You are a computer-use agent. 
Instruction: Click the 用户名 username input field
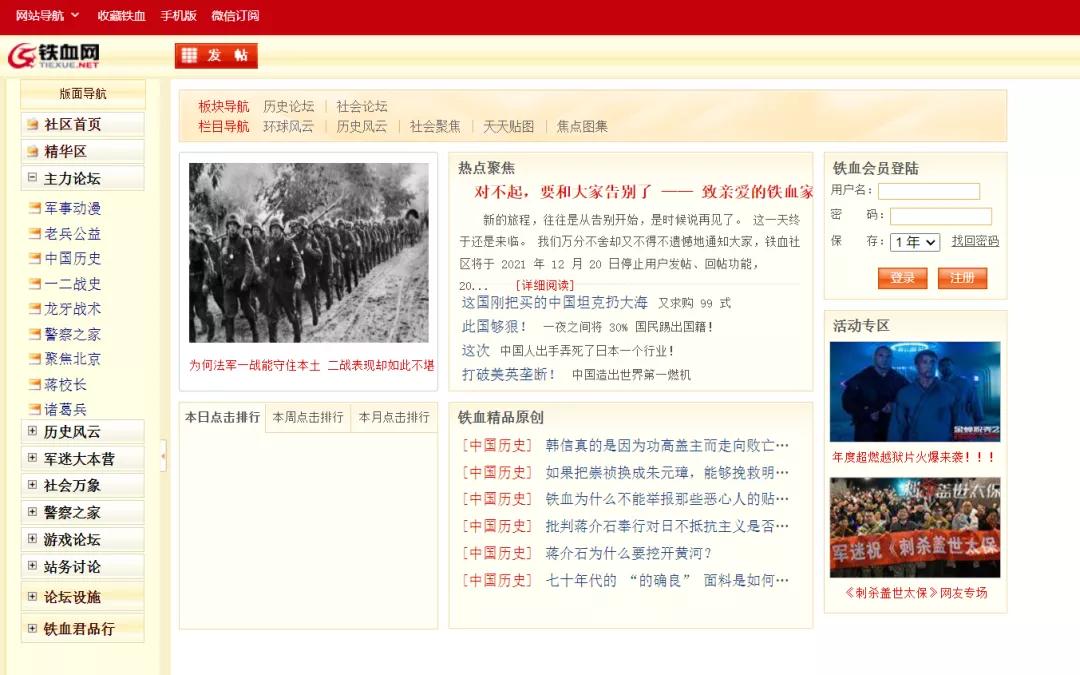pyautogui.click(x=929, y=190)
